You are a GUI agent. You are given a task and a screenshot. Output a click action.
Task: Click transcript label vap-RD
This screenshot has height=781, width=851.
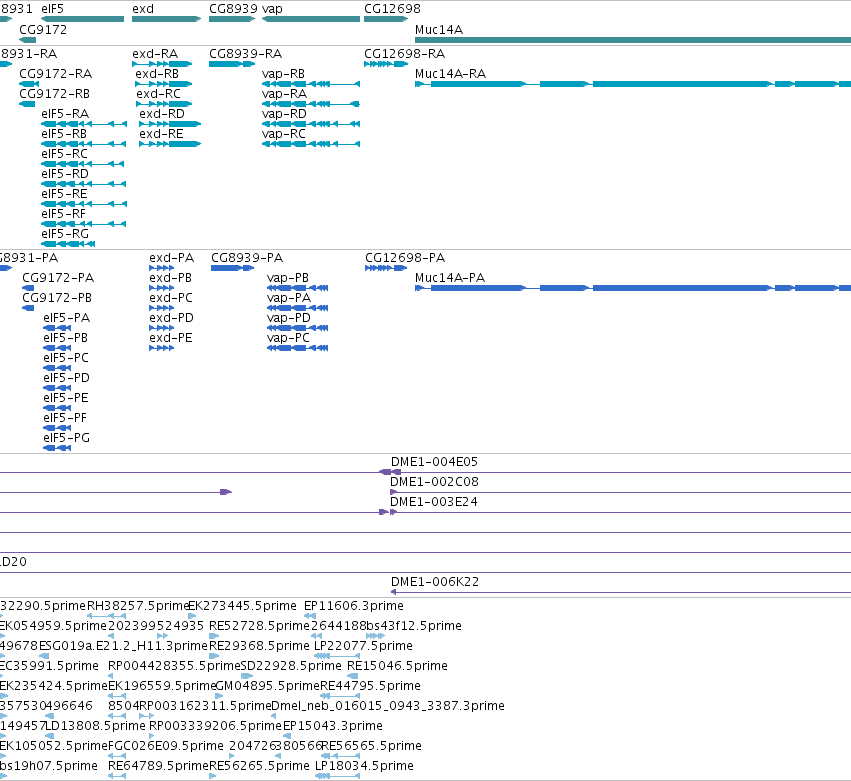tap(284, 113)
